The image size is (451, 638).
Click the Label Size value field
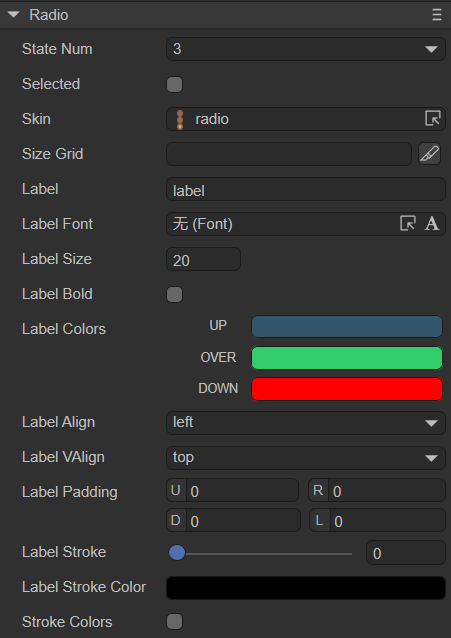(204, 259)
